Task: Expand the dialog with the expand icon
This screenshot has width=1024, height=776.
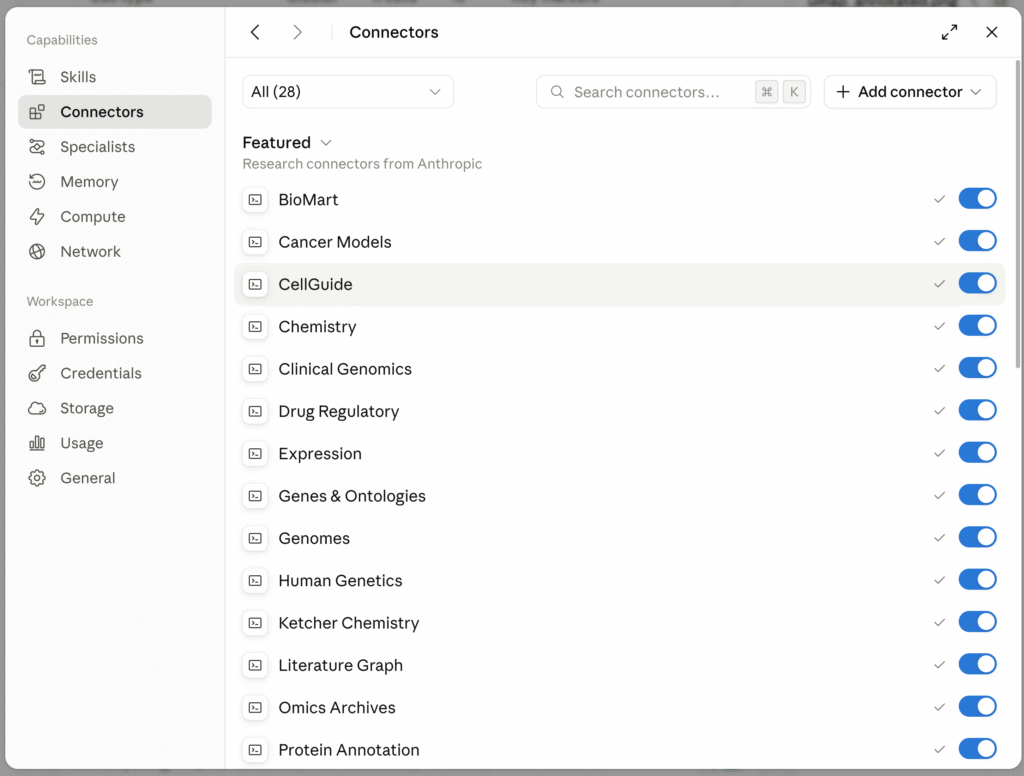Action: click(950, 32)
